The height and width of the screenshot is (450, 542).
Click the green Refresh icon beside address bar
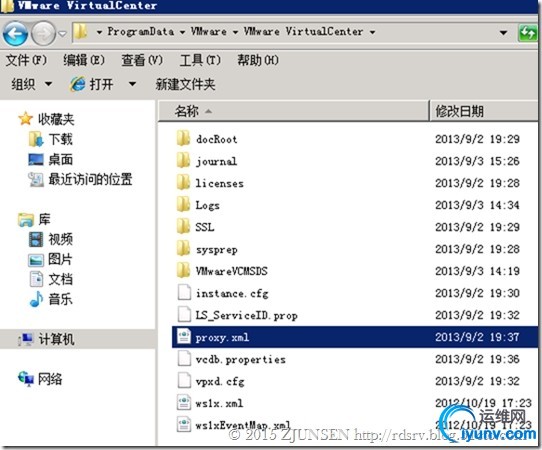pos(528,33)
